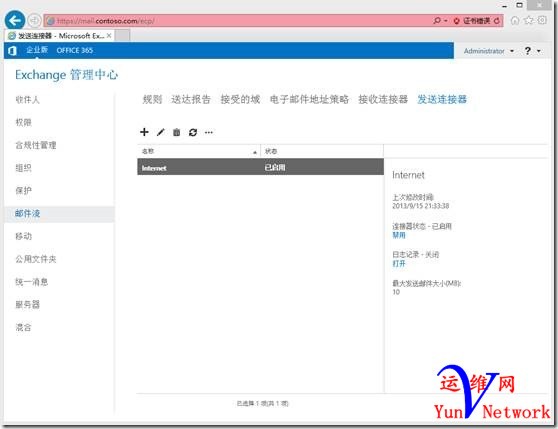
Task: Close the 发送连接器 browser tab
Action: click(109, 36)
